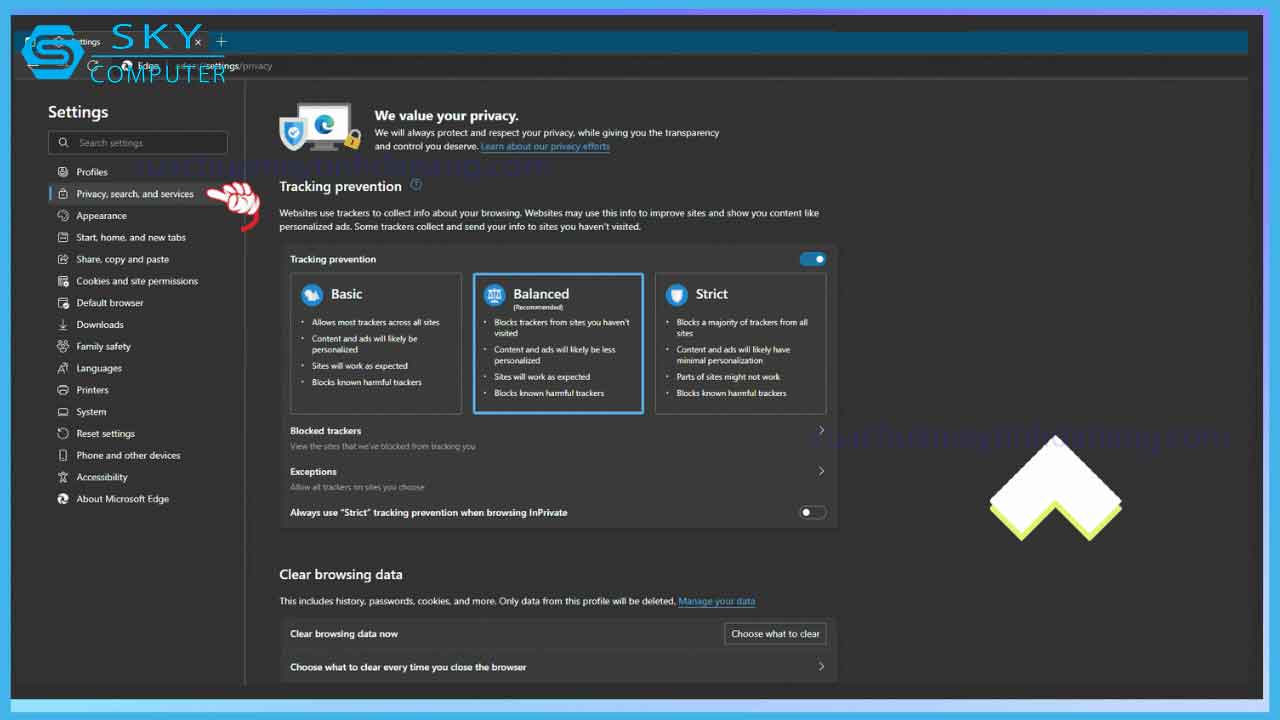The height and width of the screenshot is (720, 1280).
Task: Click the Appearance paint icon
Action: 63,216
